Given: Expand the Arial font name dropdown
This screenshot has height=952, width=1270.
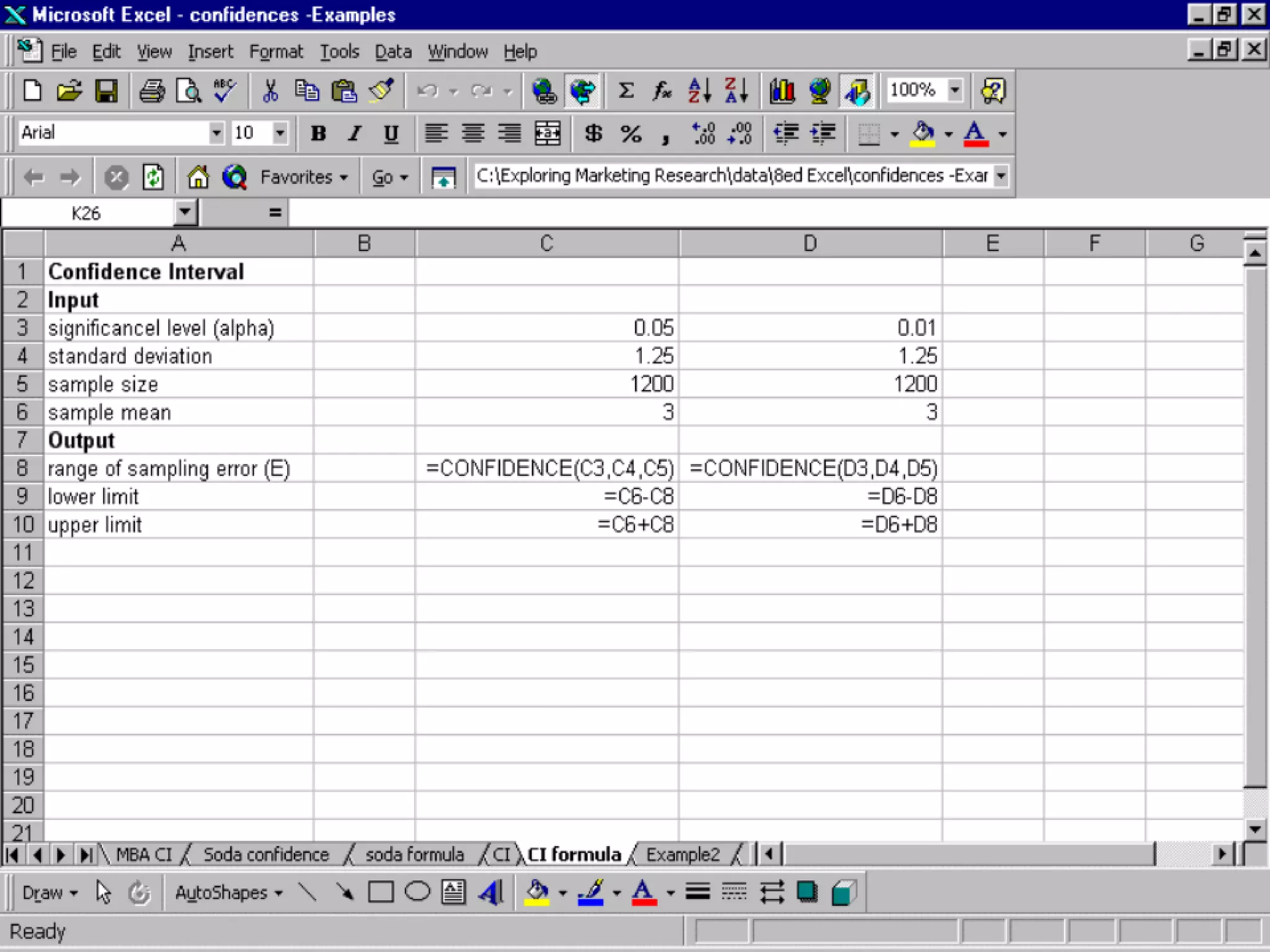Looking at the screenshot, I should (x=216, y=133).
